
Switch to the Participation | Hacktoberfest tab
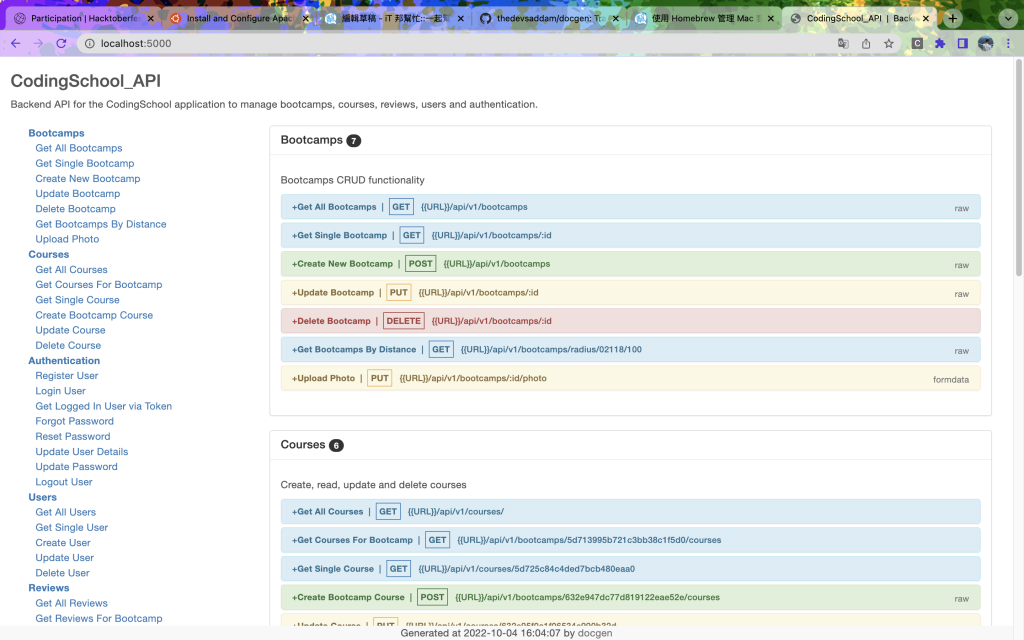pos(85,18)
